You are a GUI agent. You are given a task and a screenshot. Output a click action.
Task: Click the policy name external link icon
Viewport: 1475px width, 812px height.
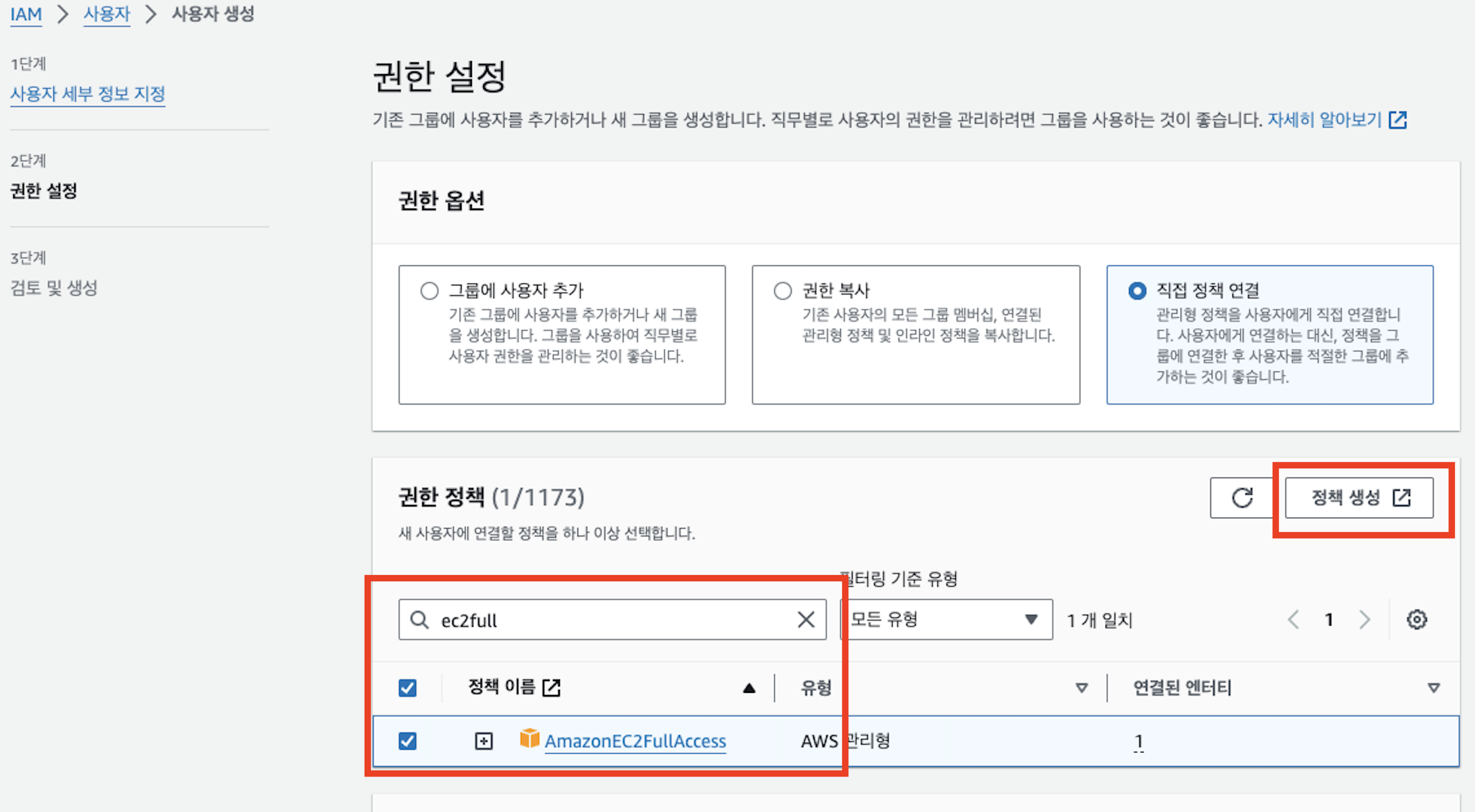552,687
